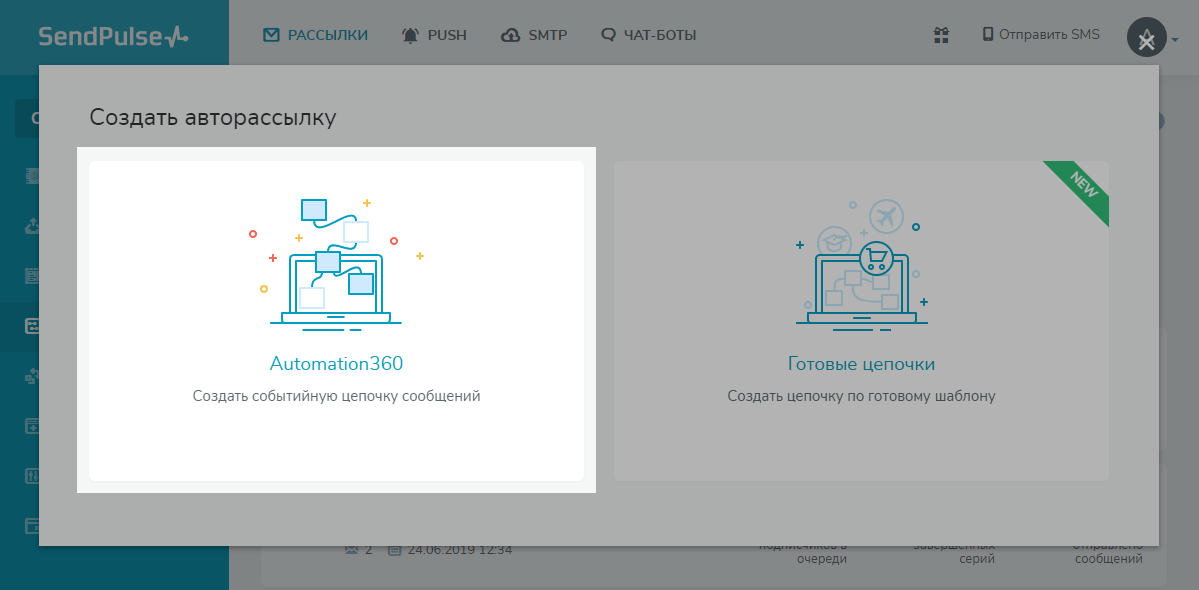
Task: Select the text "Создать цепочку по готовому шаблону"
Action: point(862,397)
